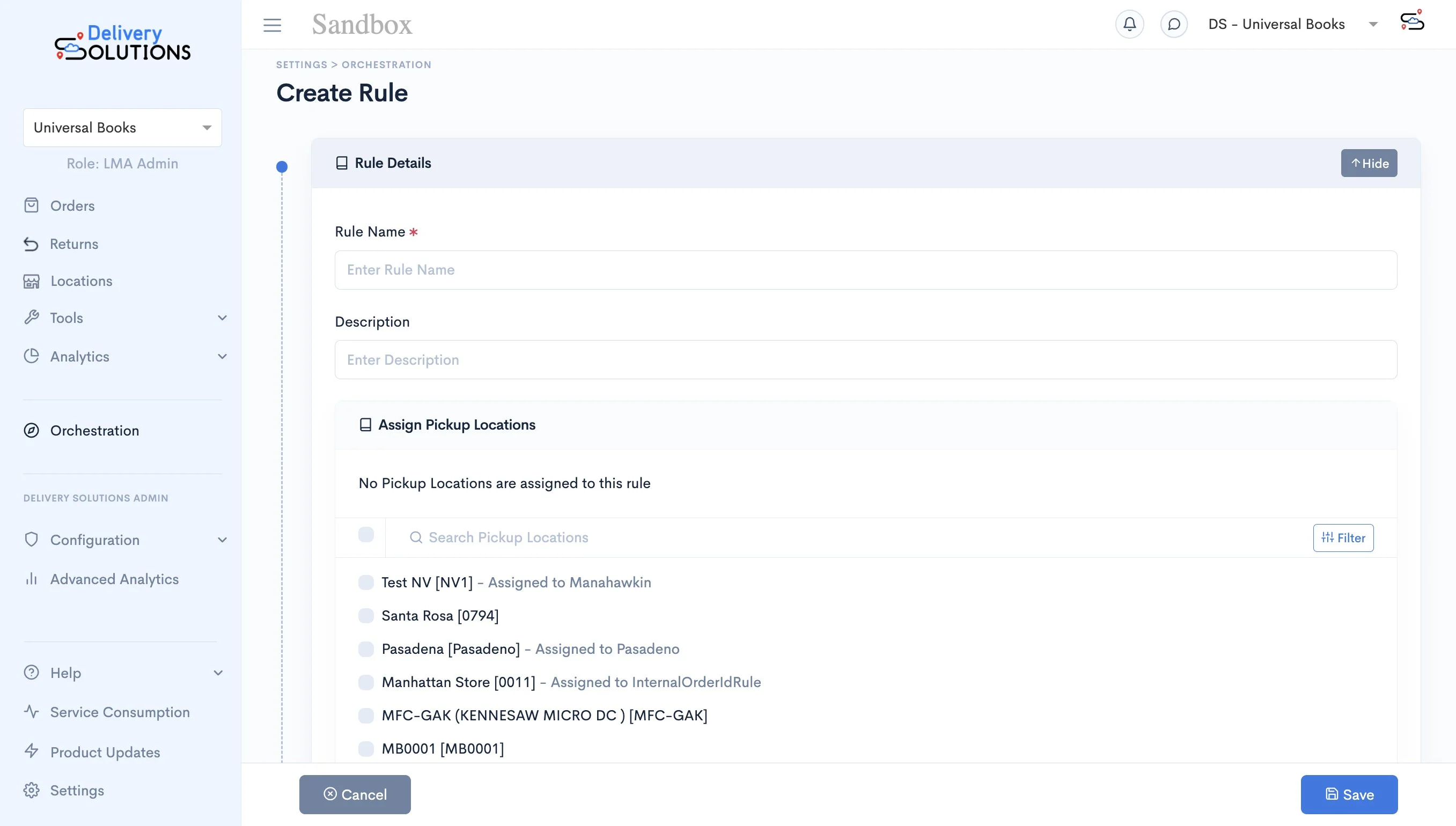
Task: Check the MB0001 location
Action: tap(366, 749)
